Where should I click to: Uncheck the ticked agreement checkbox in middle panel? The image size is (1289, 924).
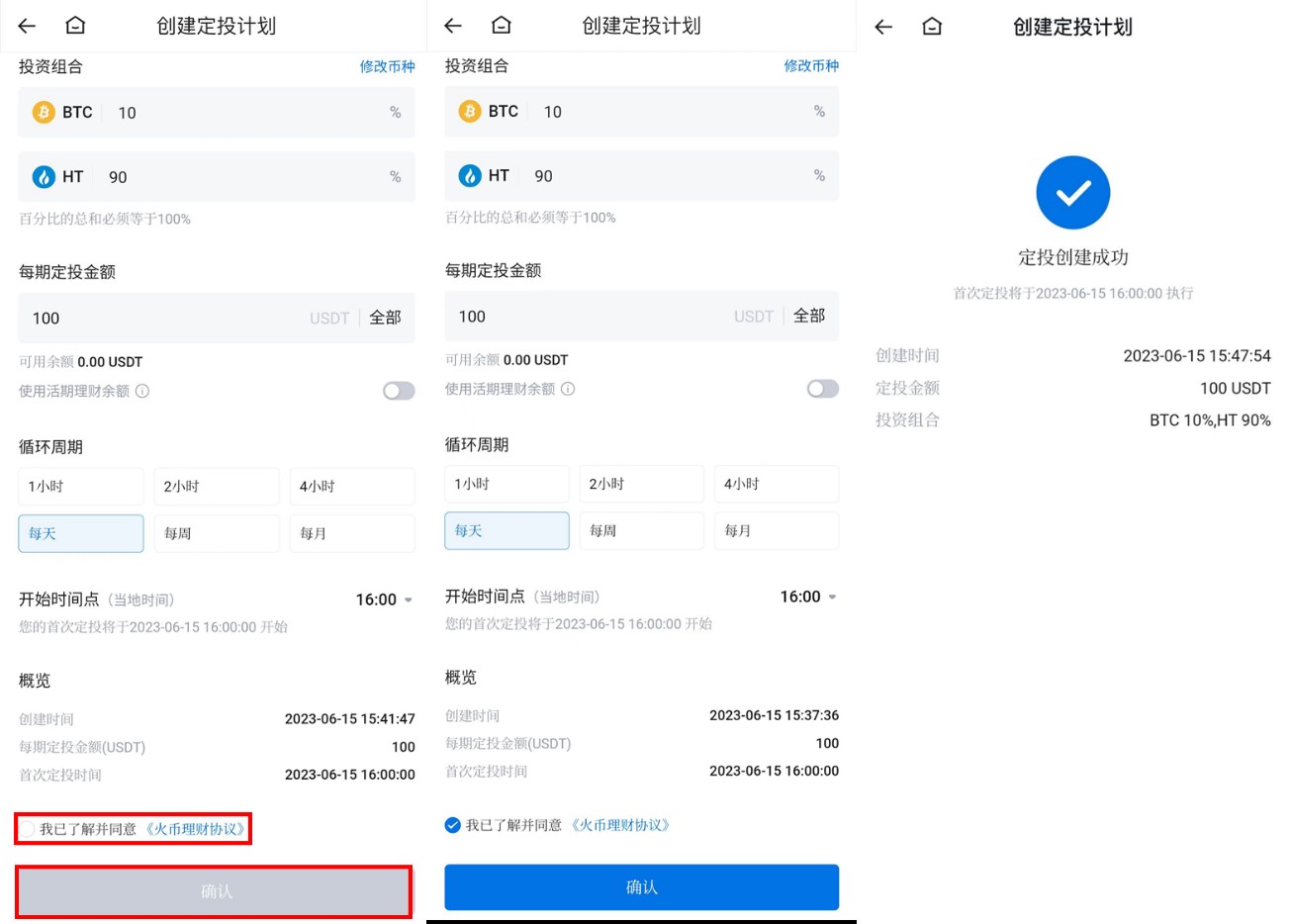click(453, 825)
